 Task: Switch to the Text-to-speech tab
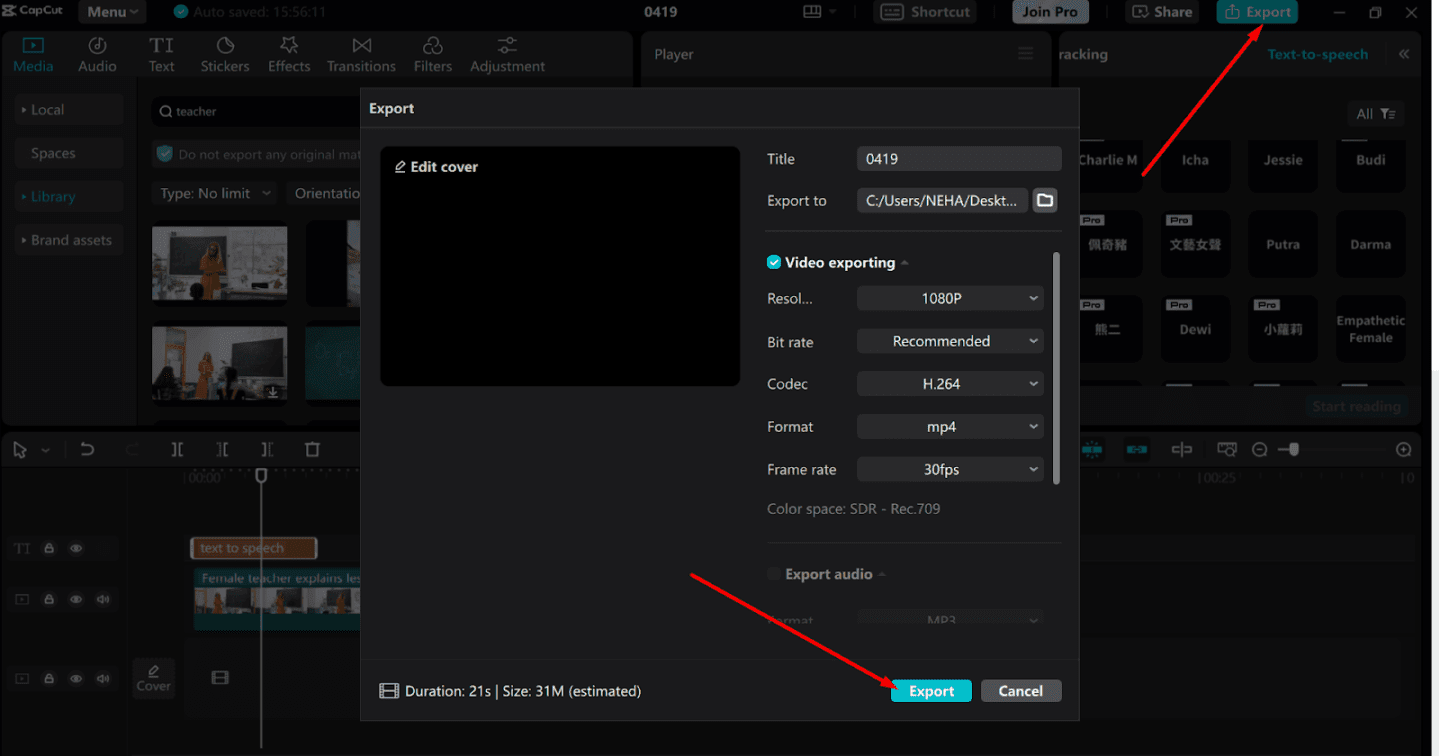1317,54
